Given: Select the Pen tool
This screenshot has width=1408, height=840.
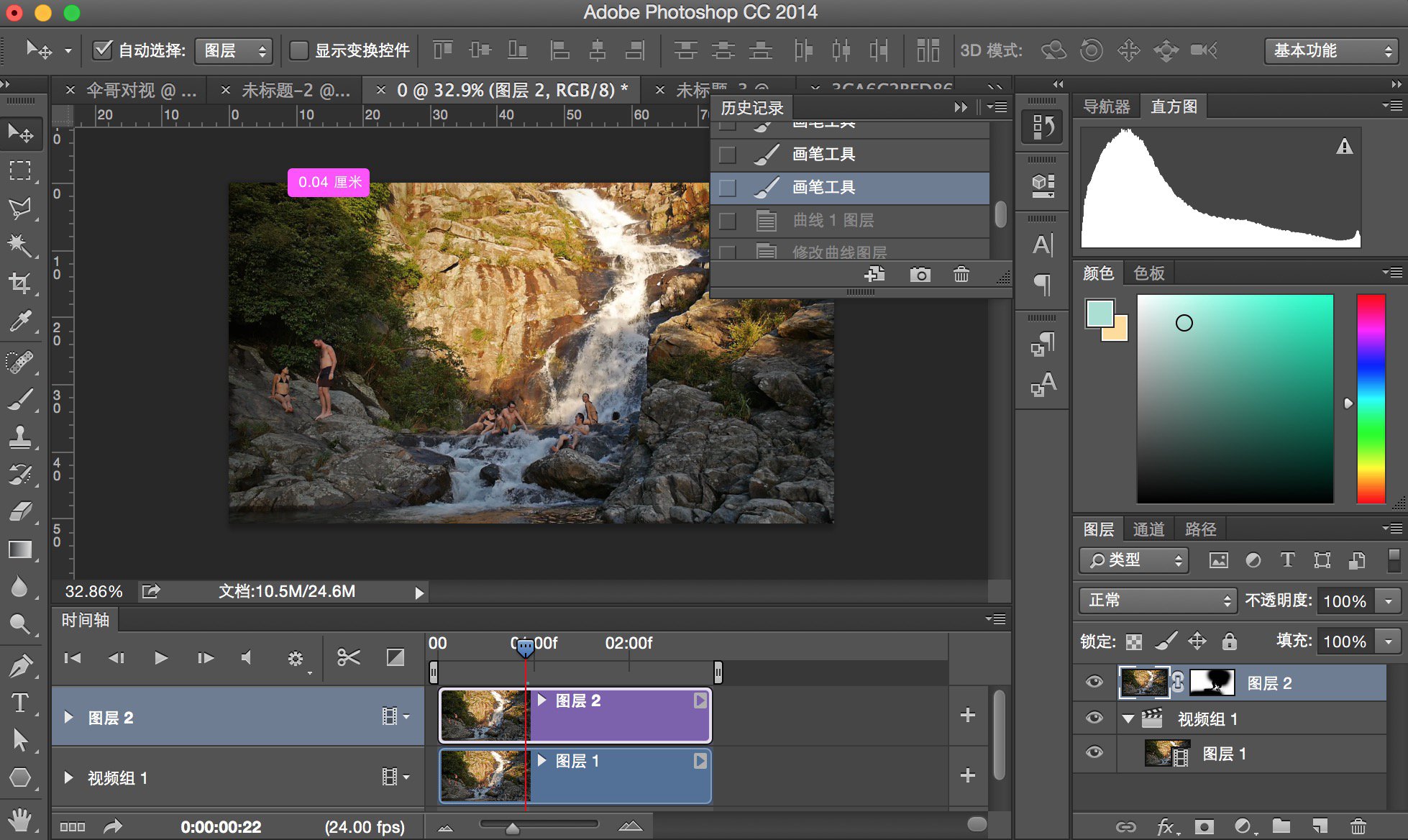Looking at the screenshot, I should coord(20,665).
